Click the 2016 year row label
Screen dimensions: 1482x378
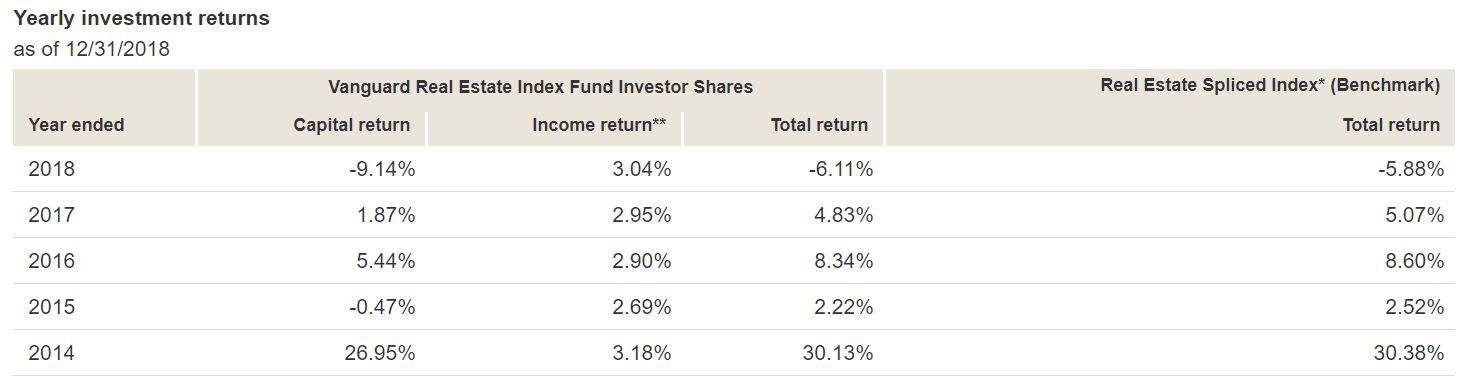tap(52, 261)
